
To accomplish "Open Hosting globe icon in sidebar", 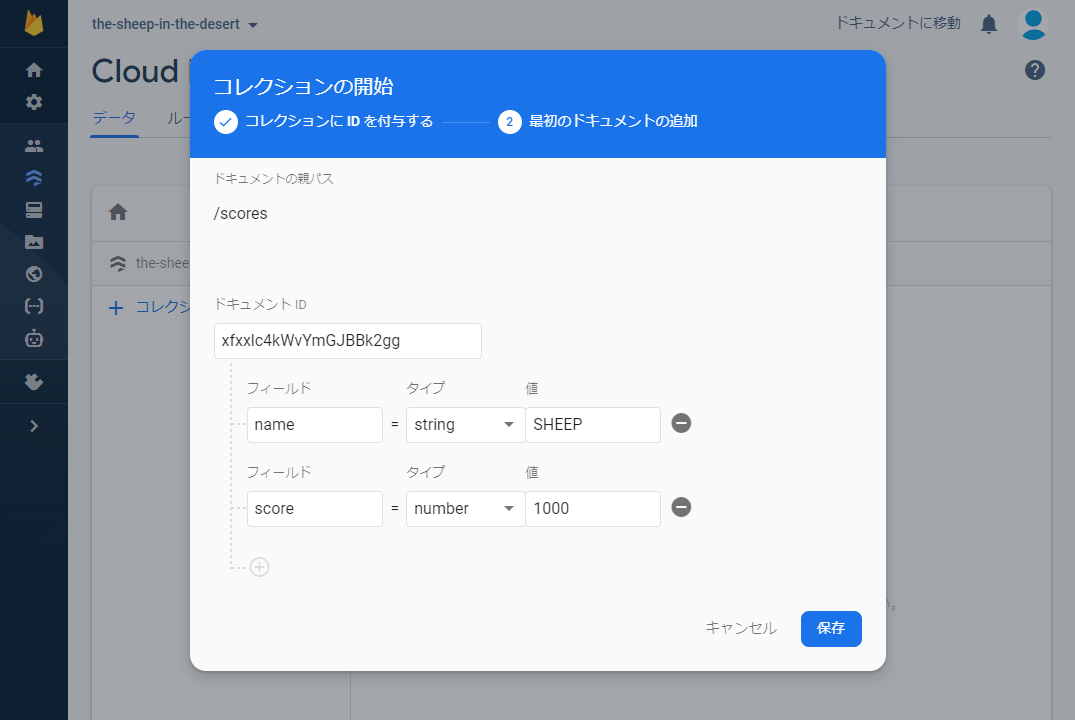I will [x=34, y=274].
